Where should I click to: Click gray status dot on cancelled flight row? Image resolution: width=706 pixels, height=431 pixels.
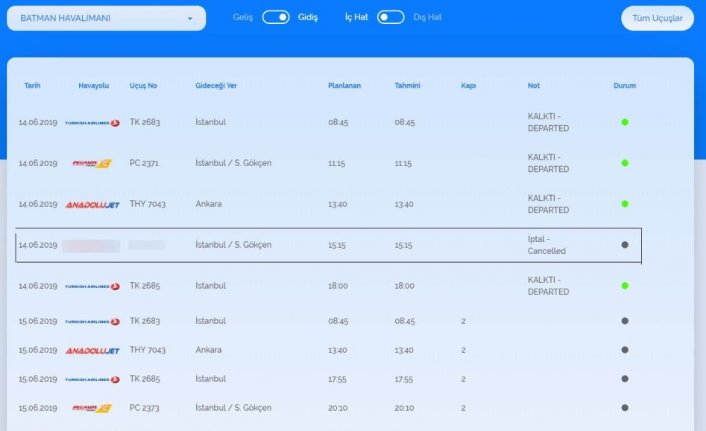pyautogui.click(x=625, y=245)
